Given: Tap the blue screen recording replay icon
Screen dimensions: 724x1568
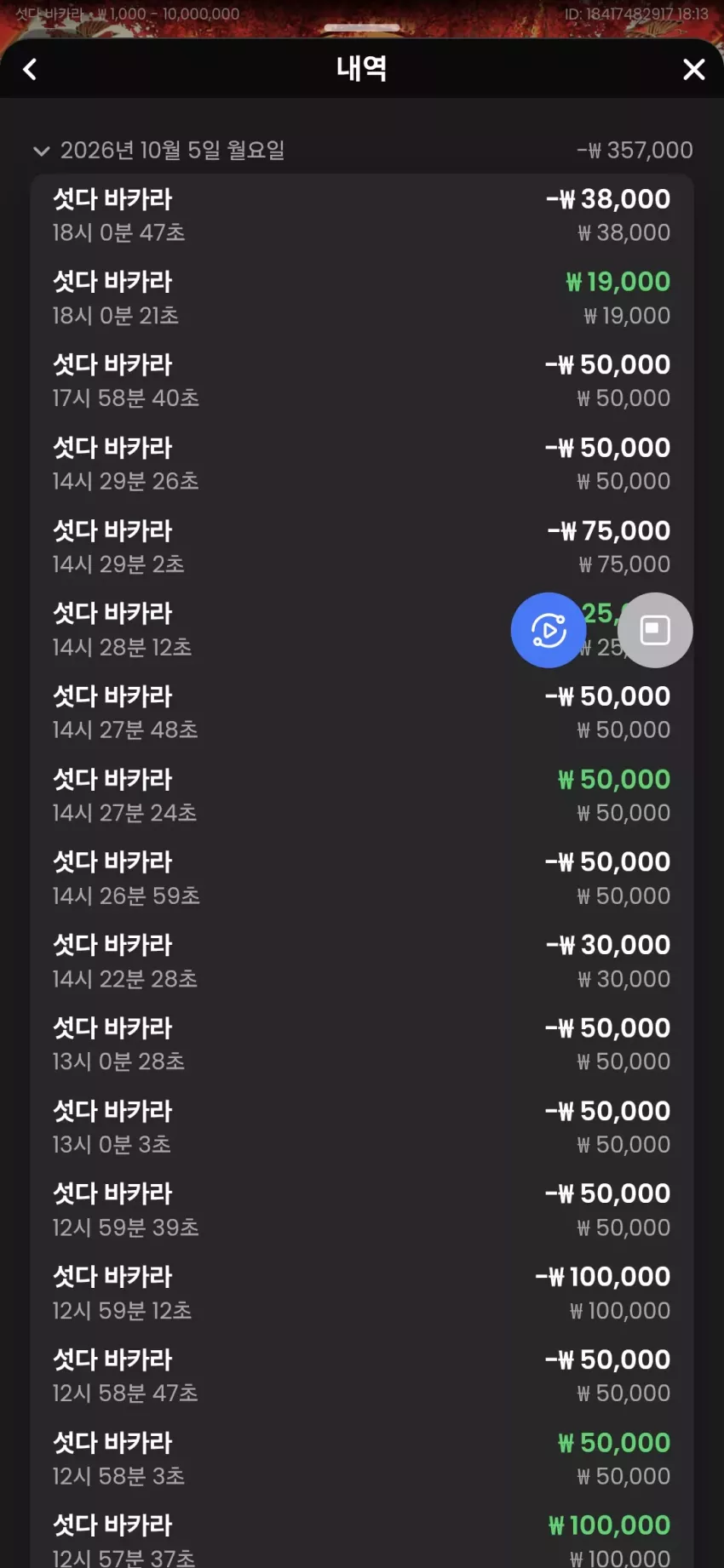Looking at the screenshot, I should (549, 630).
